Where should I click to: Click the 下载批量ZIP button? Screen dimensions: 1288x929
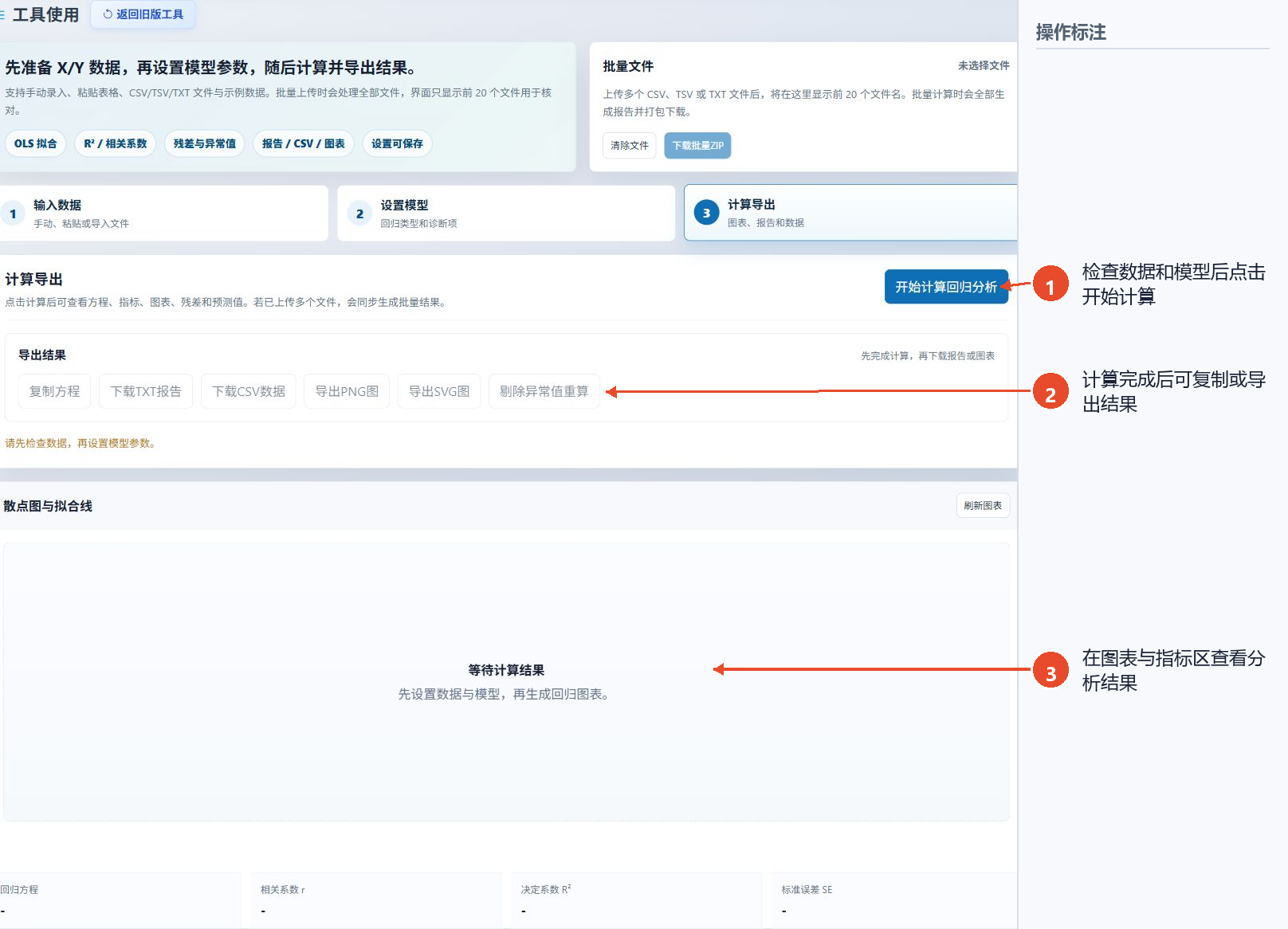click(x=697, y=145)
